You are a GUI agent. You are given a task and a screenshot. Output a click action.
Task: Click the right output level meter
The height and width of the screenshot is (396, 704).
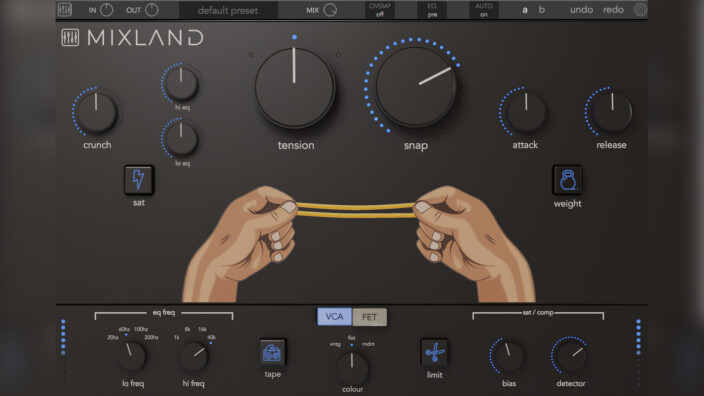(x=638, y=352)
